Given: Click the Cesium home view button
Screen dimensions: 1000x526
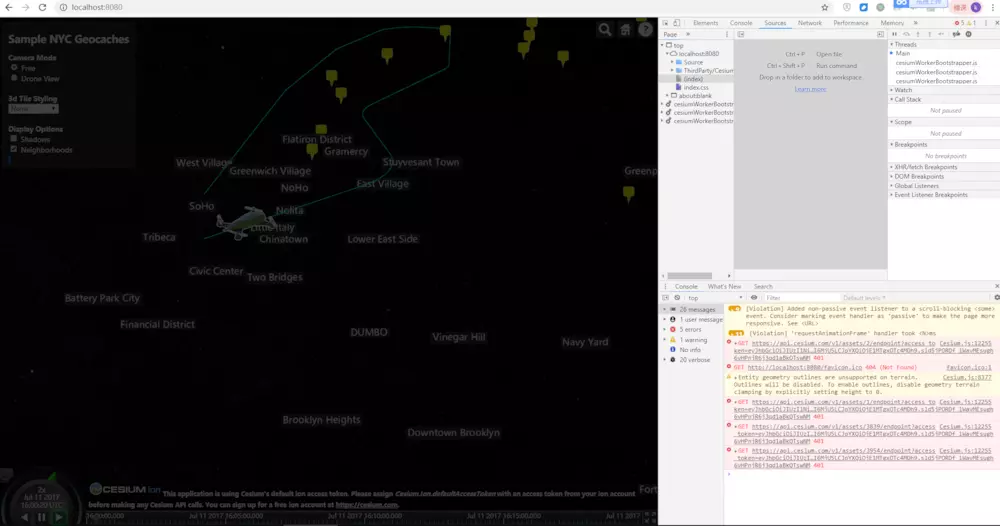Looking at the screenshot, I should (625, 29).
